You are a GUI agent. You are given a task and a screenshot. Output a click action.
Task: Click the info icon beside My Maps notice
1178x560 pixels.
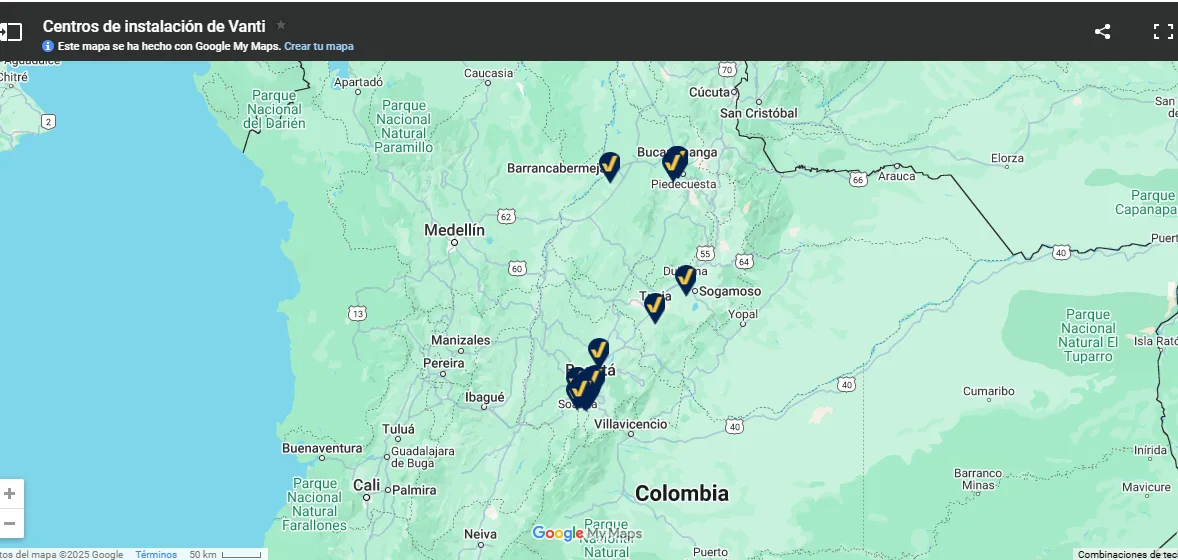[x=48, y=46]
